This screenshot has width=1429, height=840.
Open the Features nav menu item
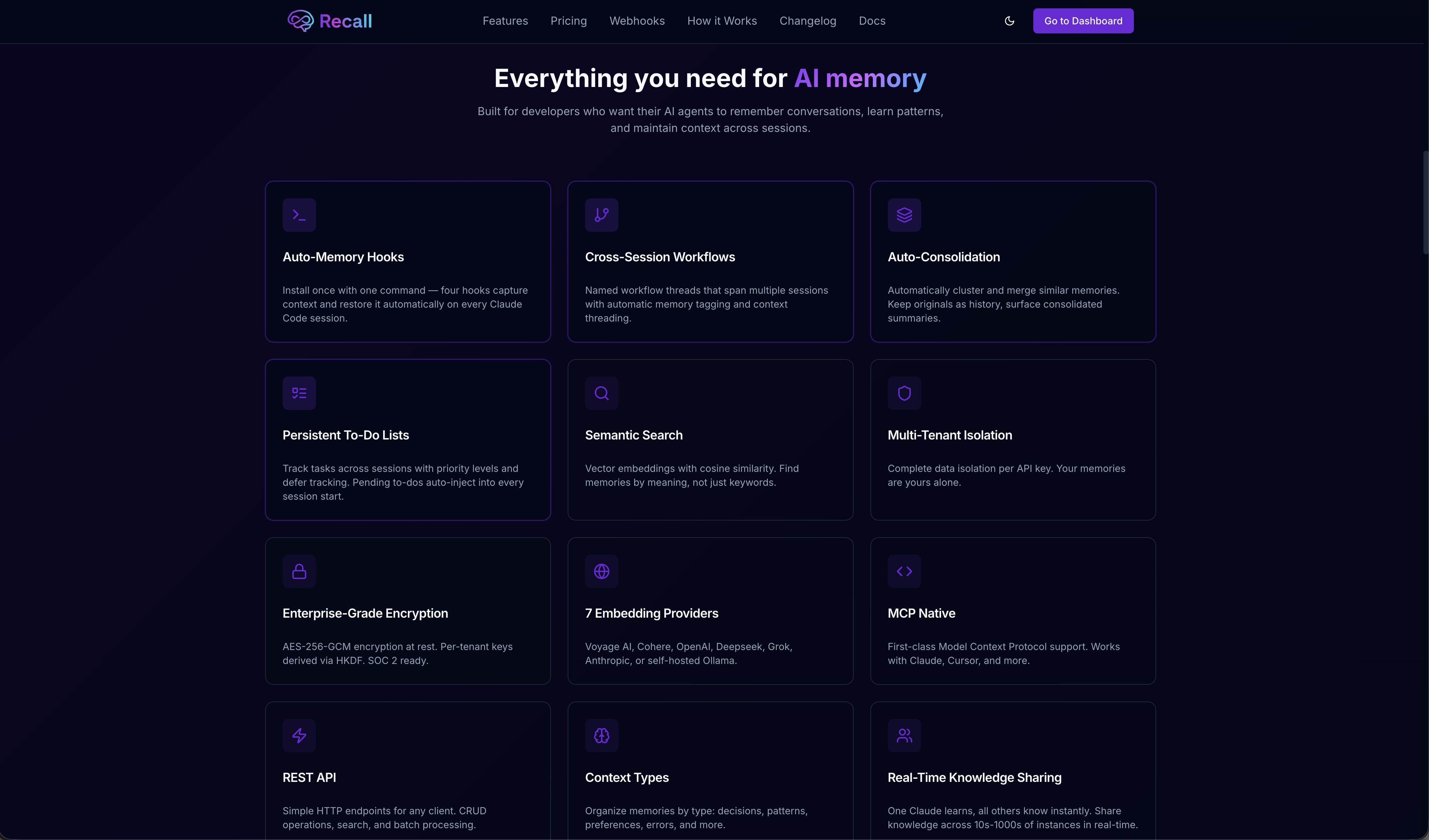pos(505,21)
